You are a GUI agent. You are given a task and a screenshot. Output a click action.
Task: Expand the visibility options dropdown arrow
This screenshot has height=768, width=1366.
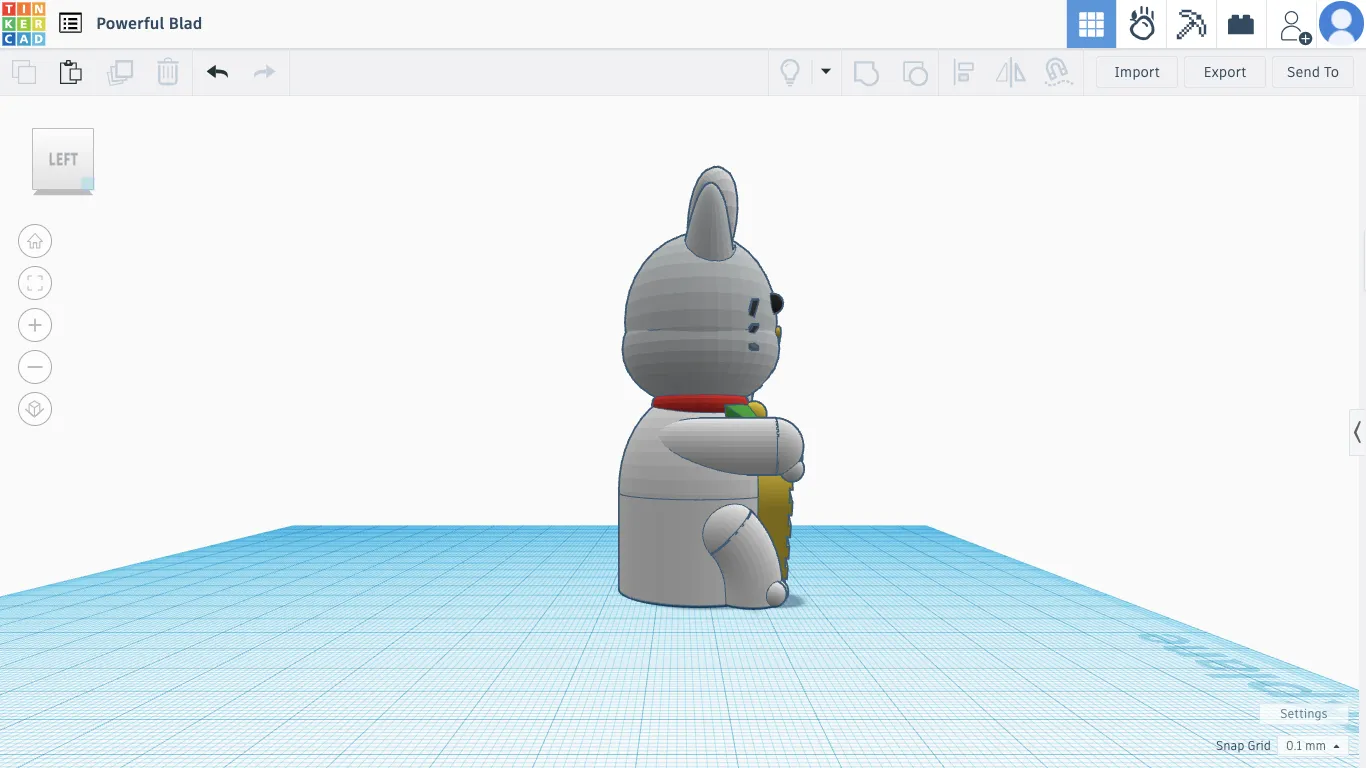[826, 72]
